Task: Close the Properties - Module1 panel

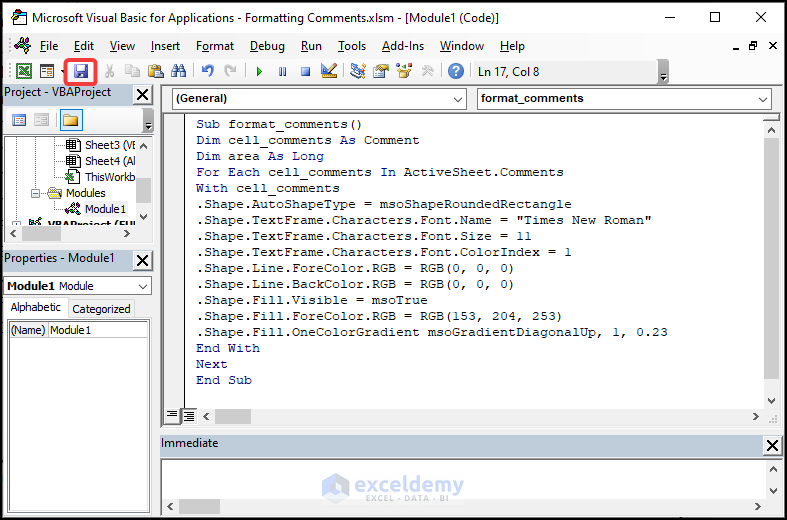Action: 143,261
